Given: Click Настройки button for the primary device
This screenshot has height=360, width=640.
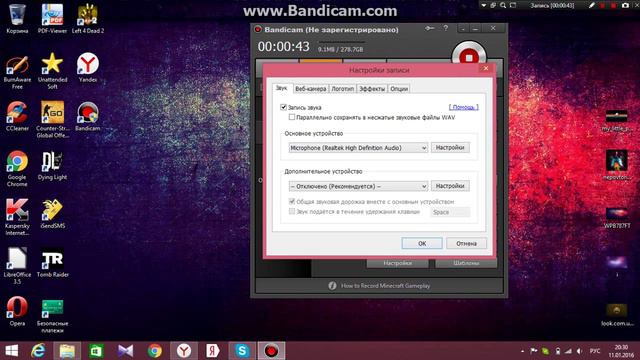Looking at the screenshot, I should (x=450, y=147).
